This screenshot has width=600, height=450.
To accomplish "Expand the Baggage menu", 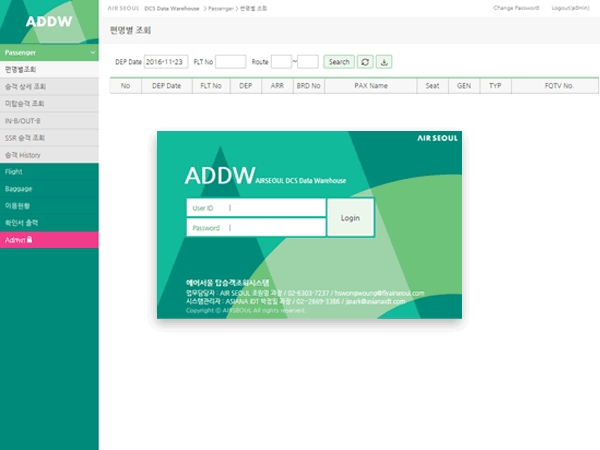I will (49, 189).
